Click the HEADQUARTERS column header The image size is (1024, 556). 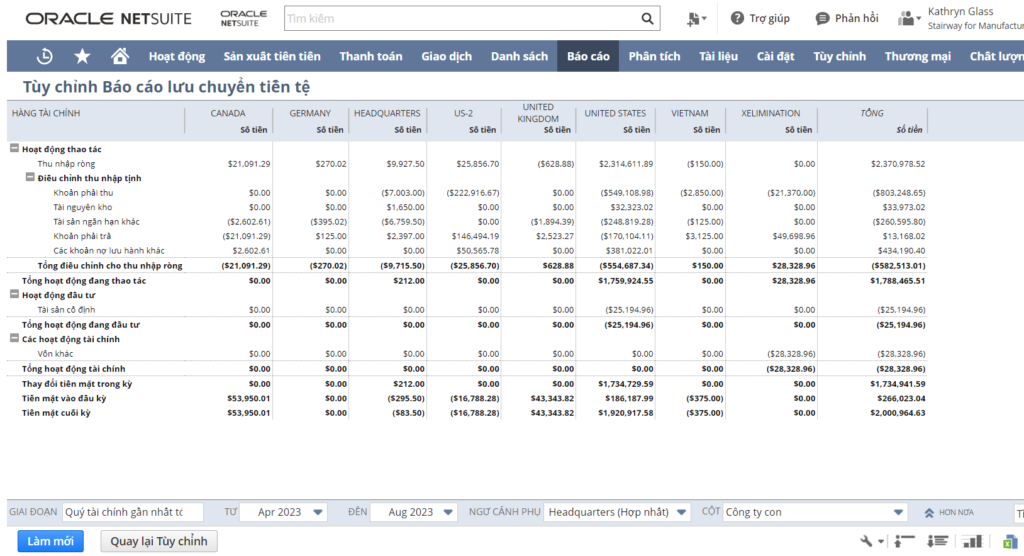click(x=387, y=113)
